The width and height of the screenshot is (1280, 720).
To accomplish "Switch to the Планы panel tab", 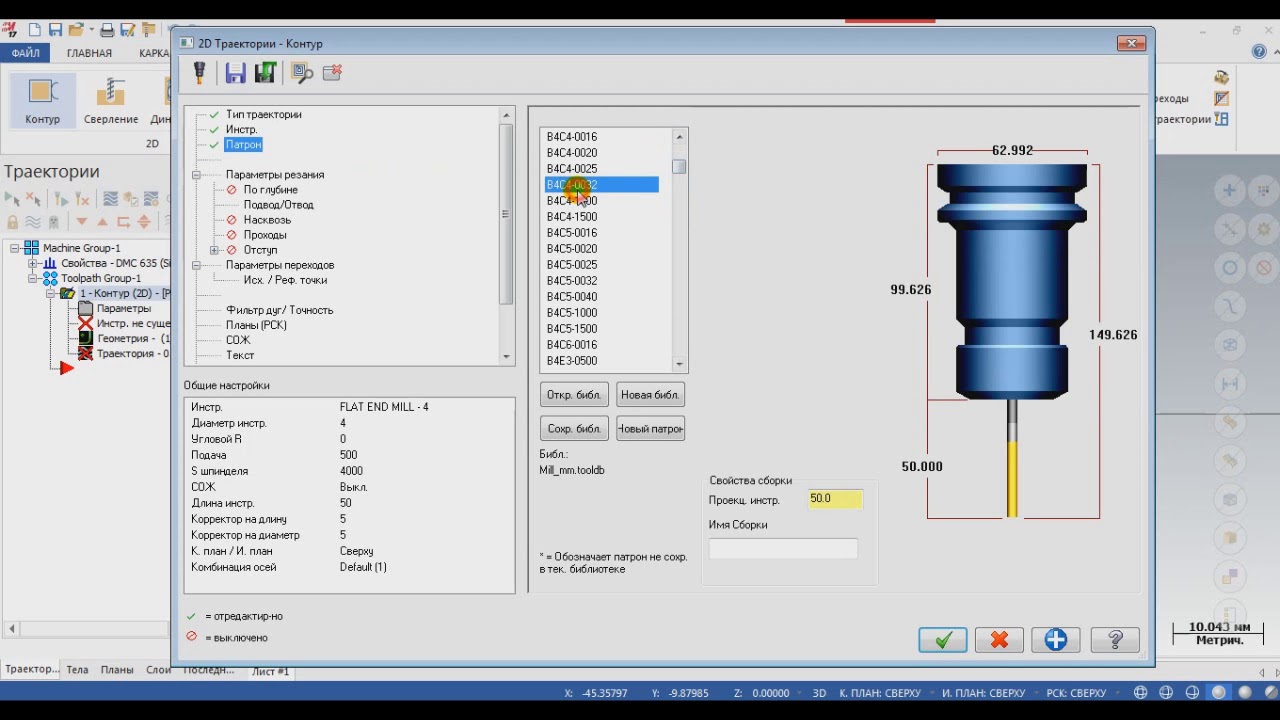I will click(118, 670).
